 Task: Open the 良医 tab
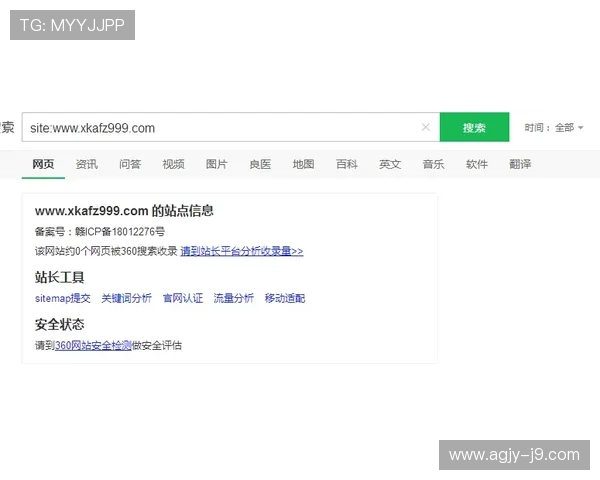point(260,164)
